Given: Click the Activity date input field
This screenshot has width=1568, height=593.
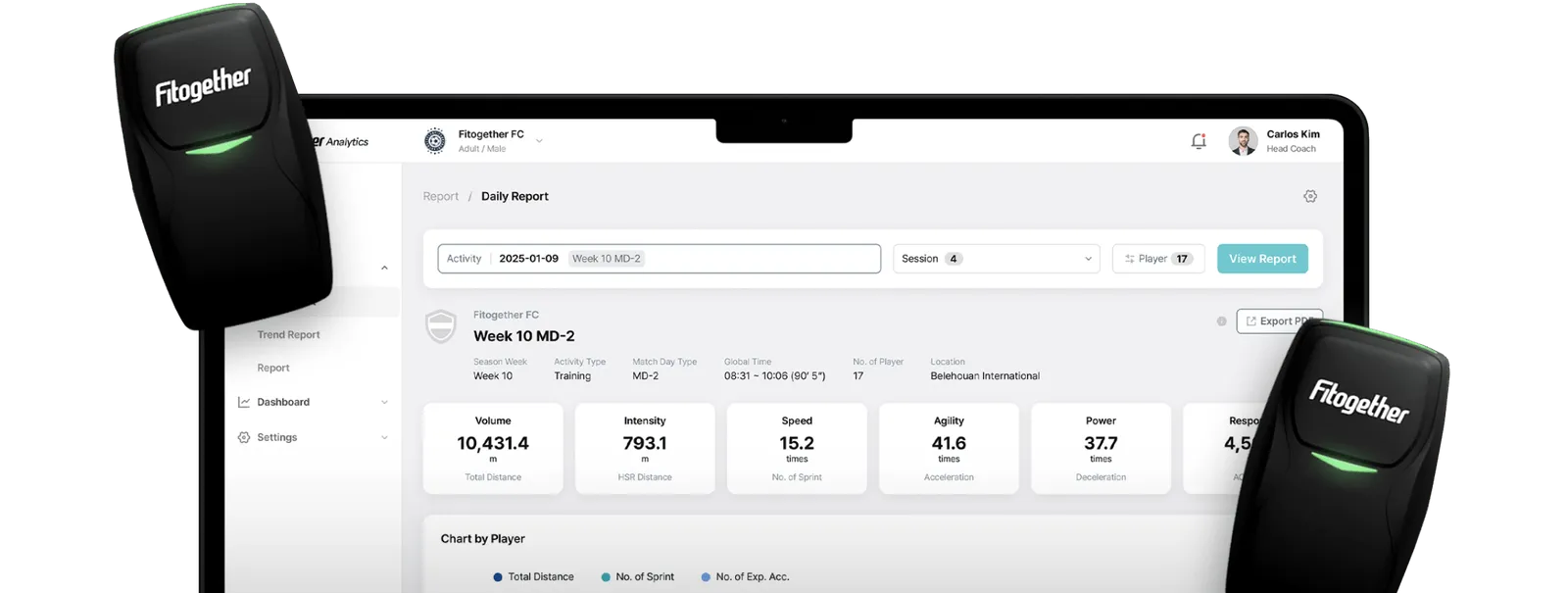Looking at the screenshot, I should click(660, 259).
